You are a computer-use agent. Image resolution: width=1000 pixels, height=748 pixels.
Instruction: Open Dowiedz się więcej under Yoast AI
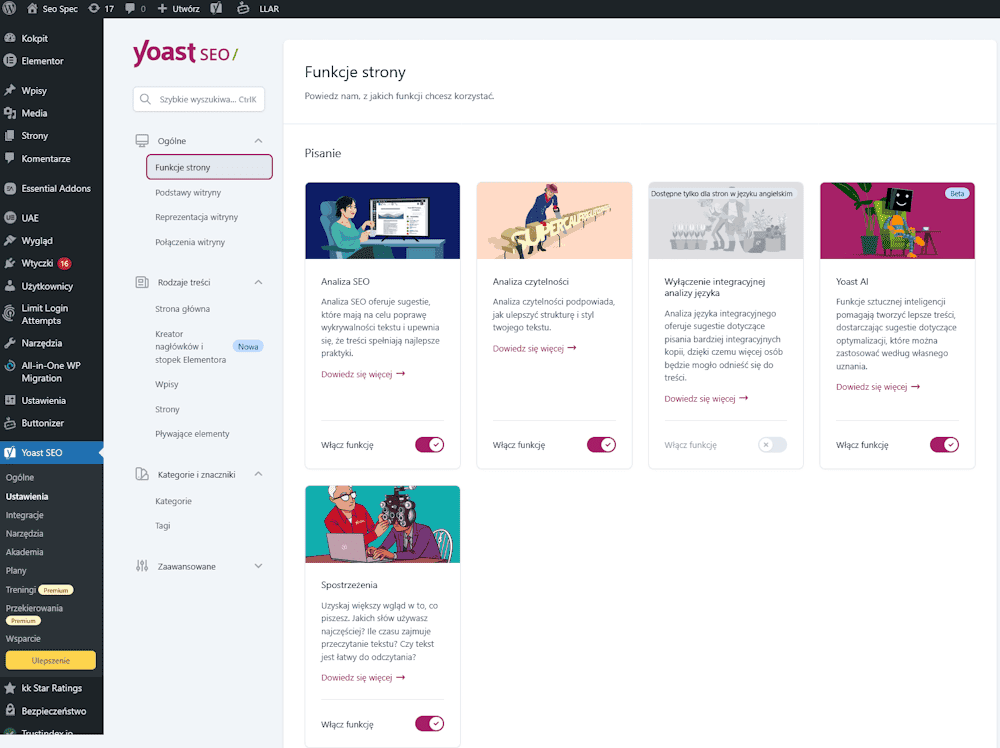pyautogui.click(x=878, y=386)
